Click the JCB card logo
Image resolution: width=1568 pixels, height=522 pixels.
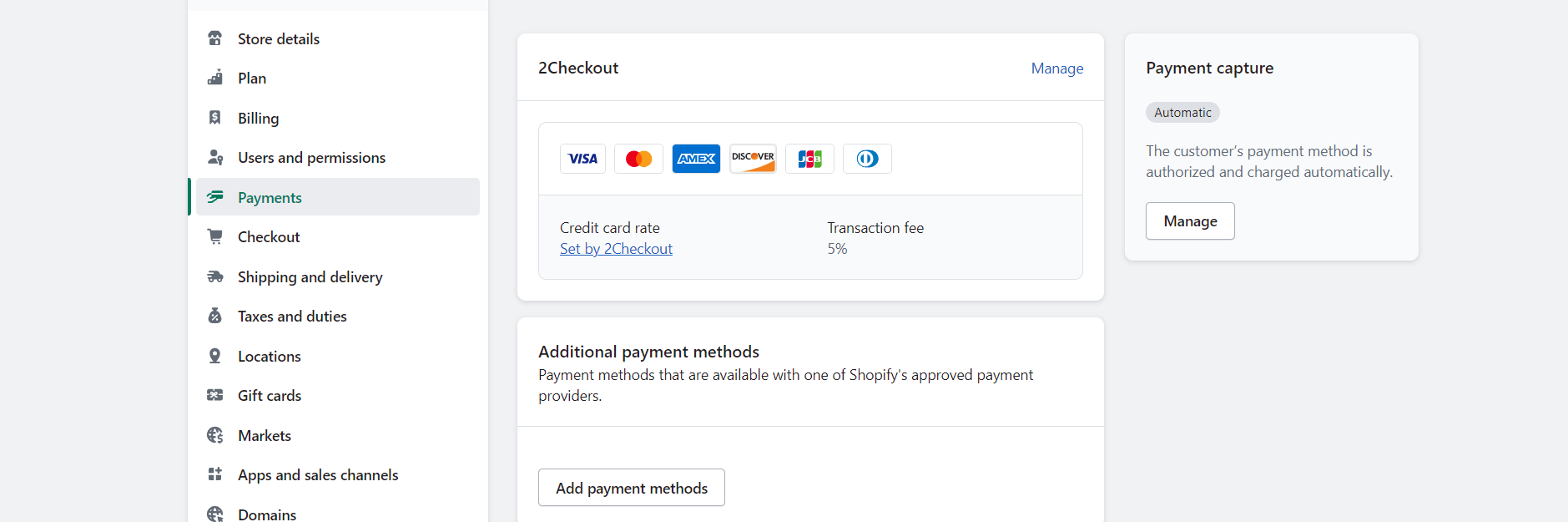coord(809,159)
